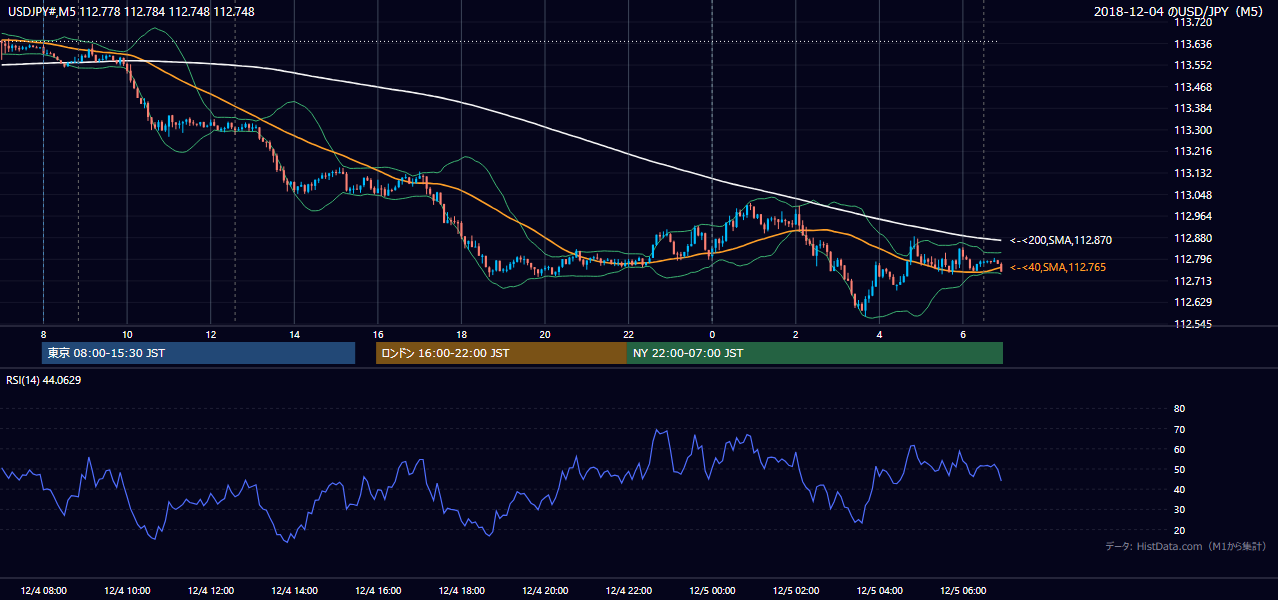
Task: Click hour label 10 under the price chart
Action: (x=127, y=334)
